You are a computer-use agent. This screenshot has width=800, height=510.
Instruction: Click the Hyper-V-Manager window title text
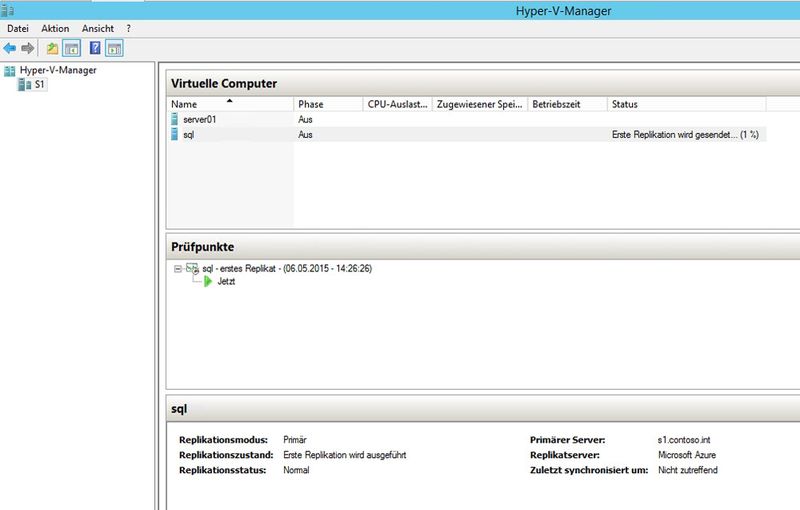pyautogui.click(x=563, y=11)
